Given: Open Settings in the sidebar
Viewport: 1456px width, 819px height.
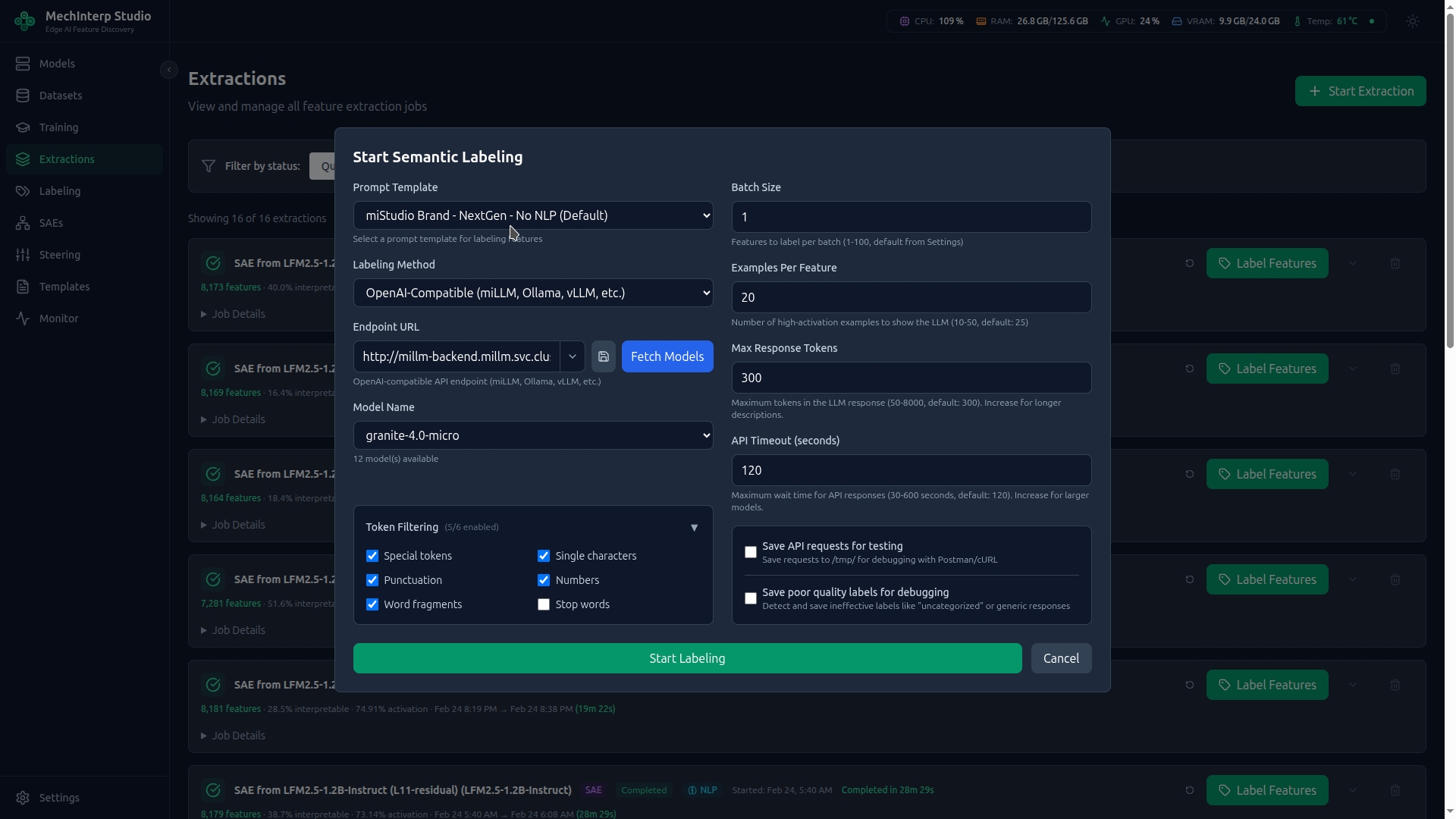Looking at the screenshot, I should (x=84, y=798).
